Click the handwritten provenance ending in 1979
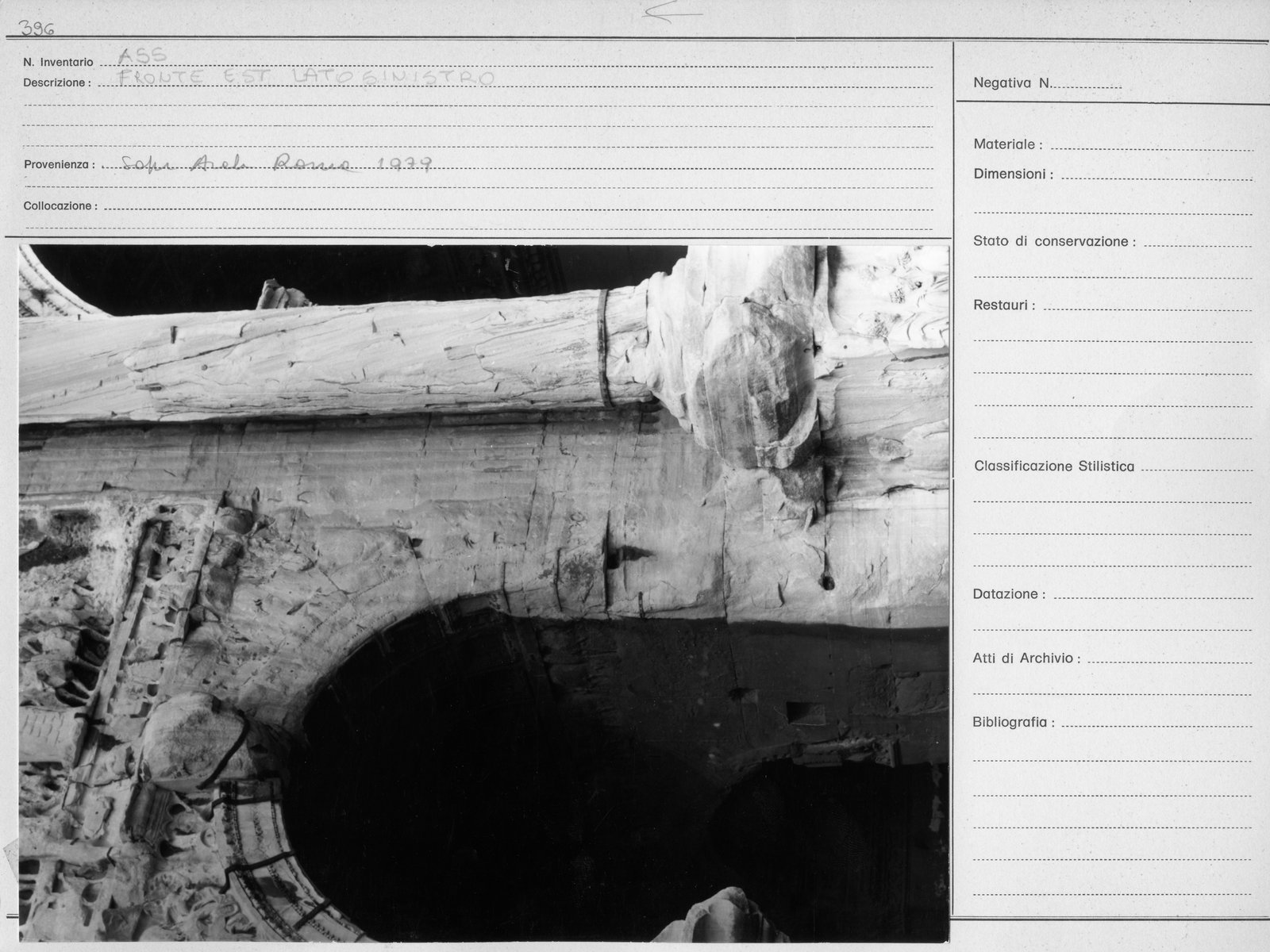This screenshot has width=1270, height=952. click(x=277, y=163)
